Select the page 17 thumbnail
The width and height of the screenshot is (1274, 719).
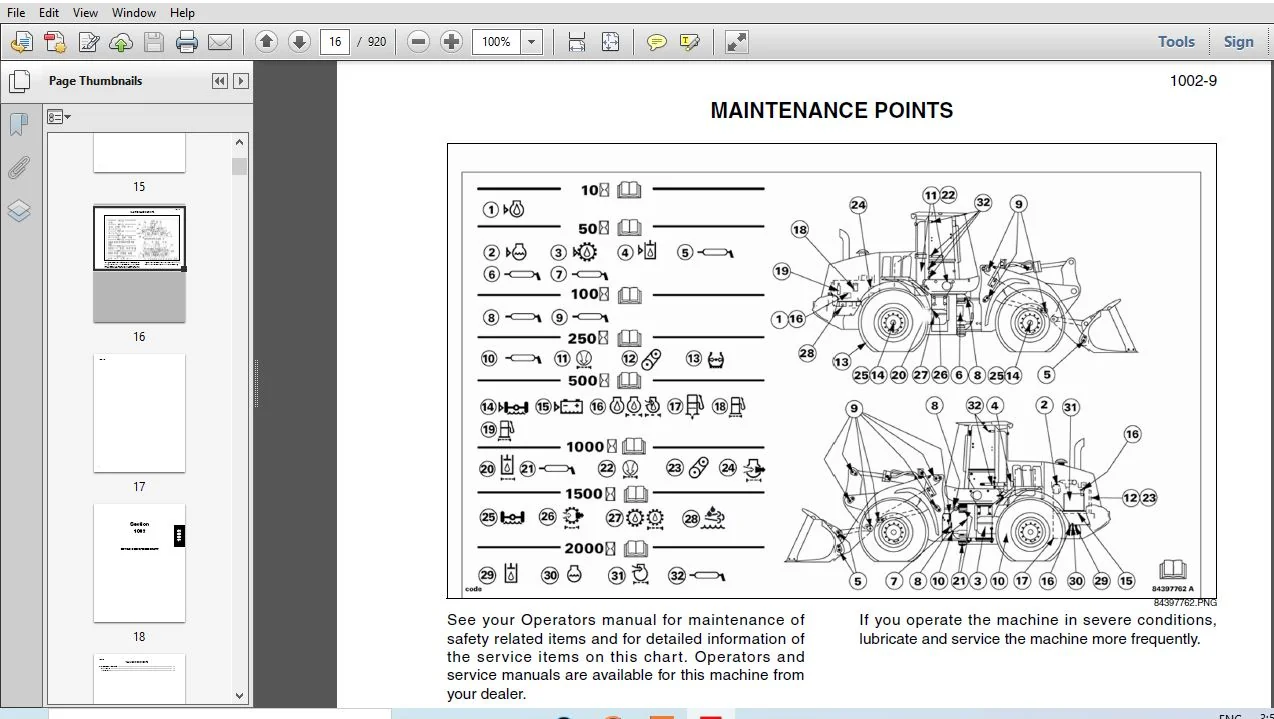pos(139,413)
